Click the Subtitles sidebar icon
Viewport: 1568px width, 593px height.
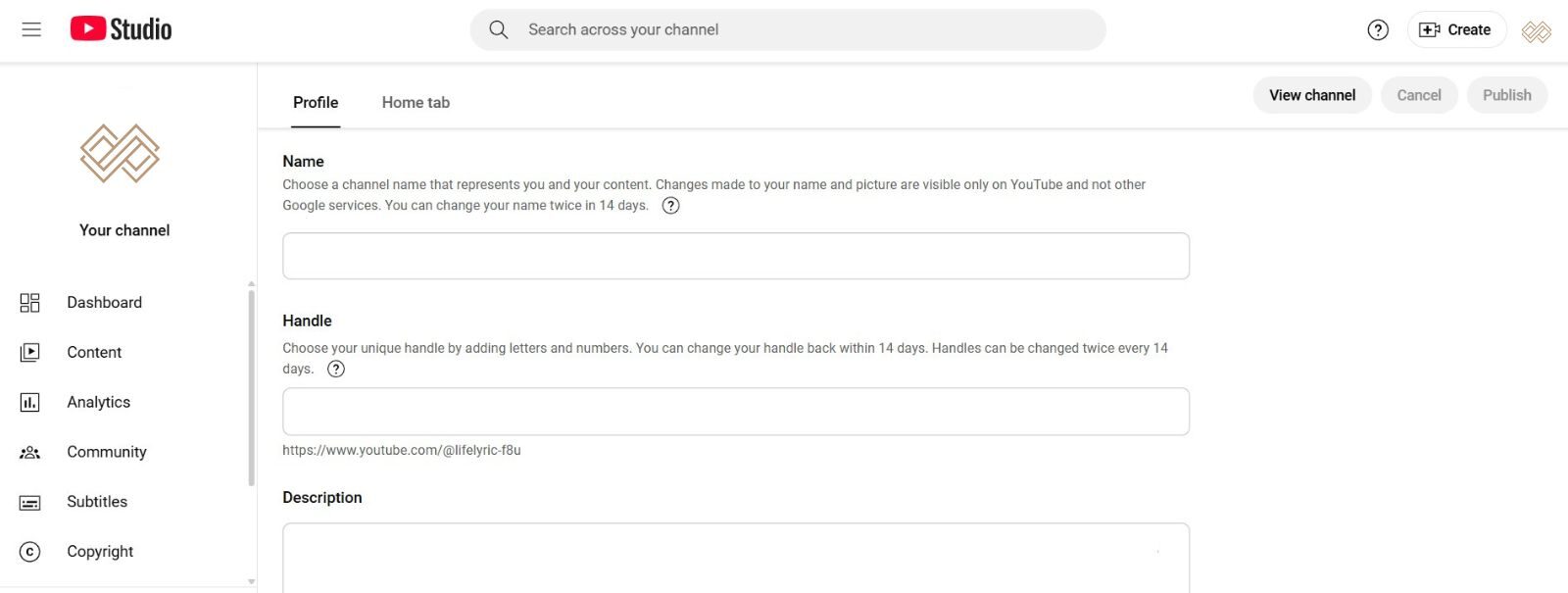coord(30,502)
